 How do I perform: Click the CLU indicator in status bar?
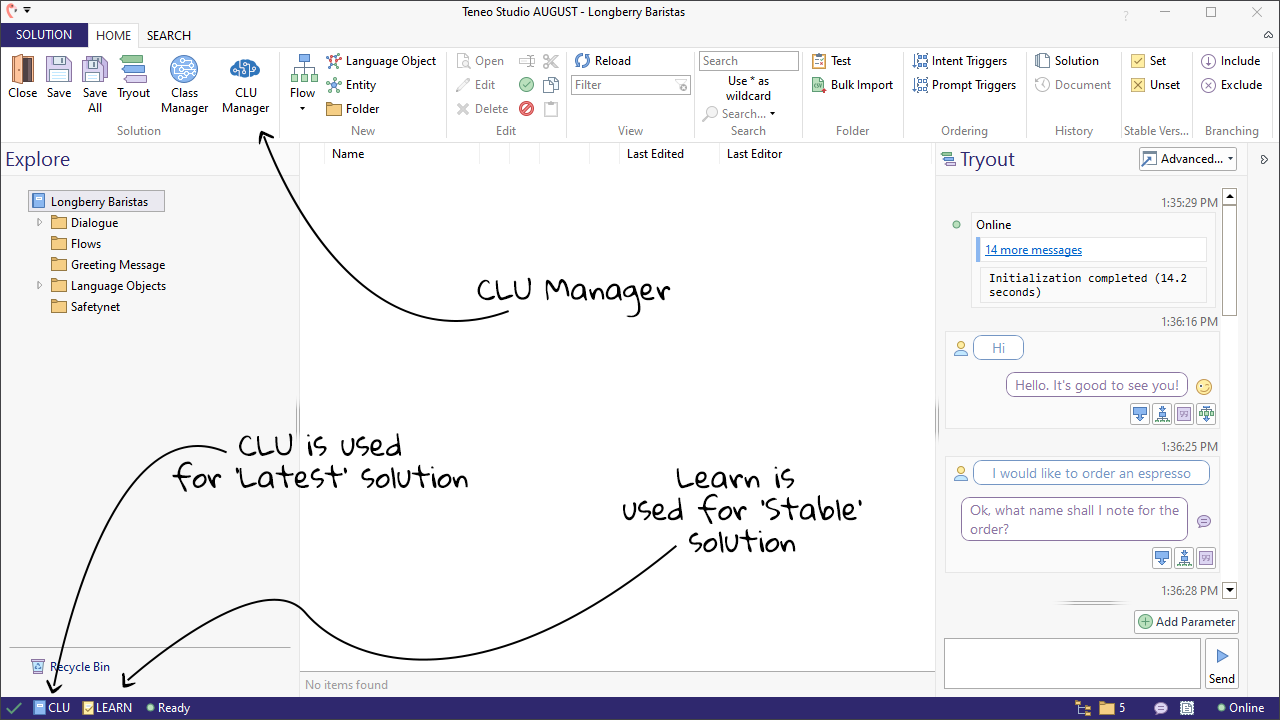click(52, 708)
